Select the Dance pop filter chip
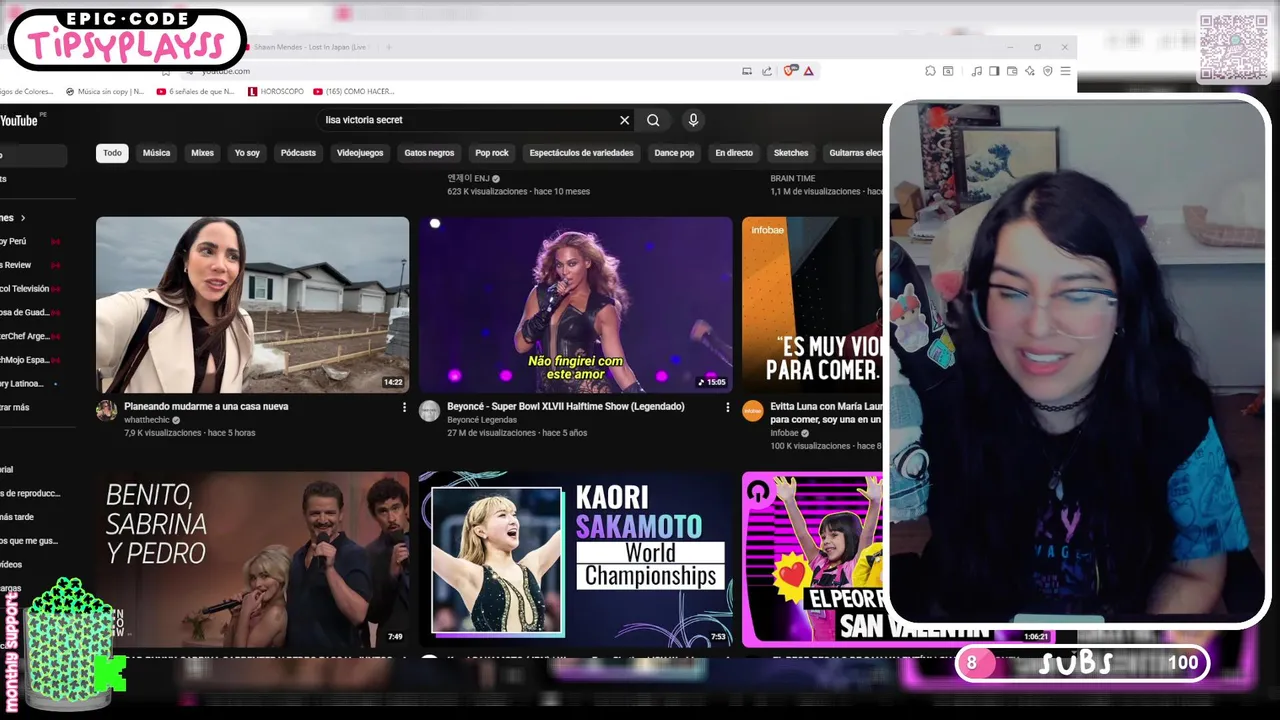This screenshot has height=720, width=1280. [674, 153]
